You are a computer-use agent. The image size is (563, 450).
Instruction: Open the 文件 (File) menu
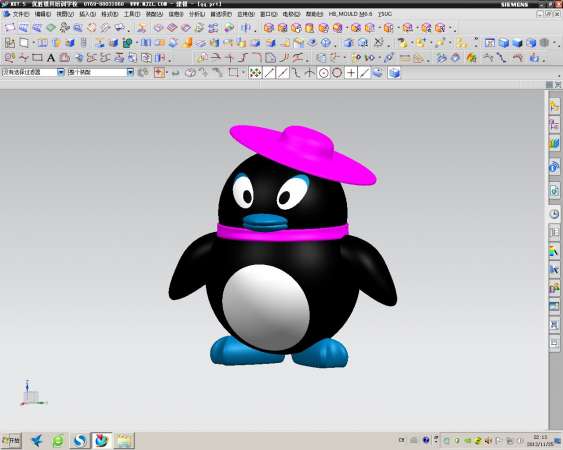click(x=21, y=14)
